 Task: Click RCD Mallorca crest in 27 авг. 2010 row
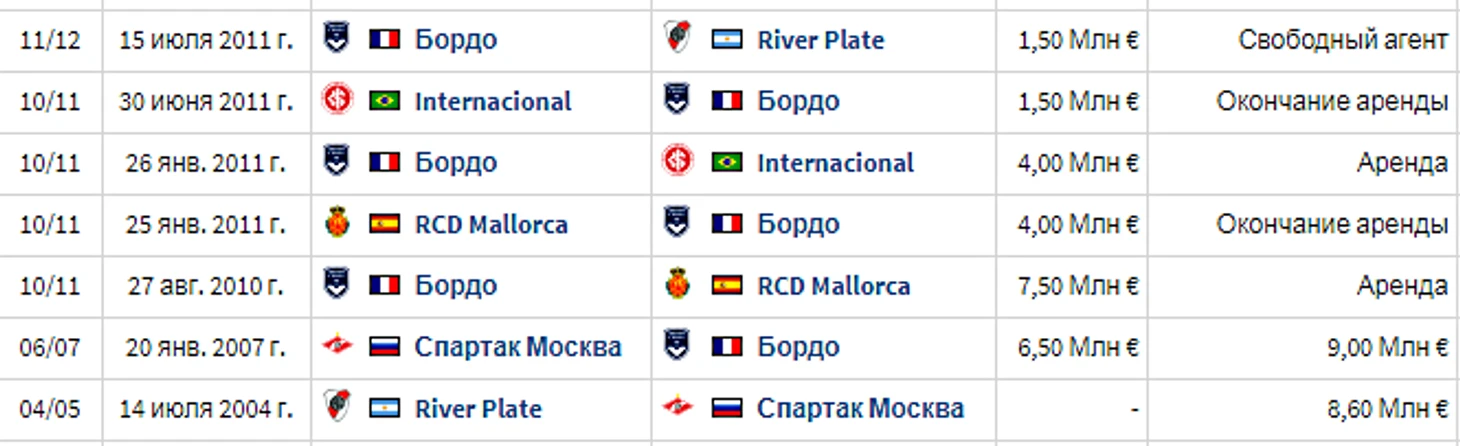tap(677, 285)
